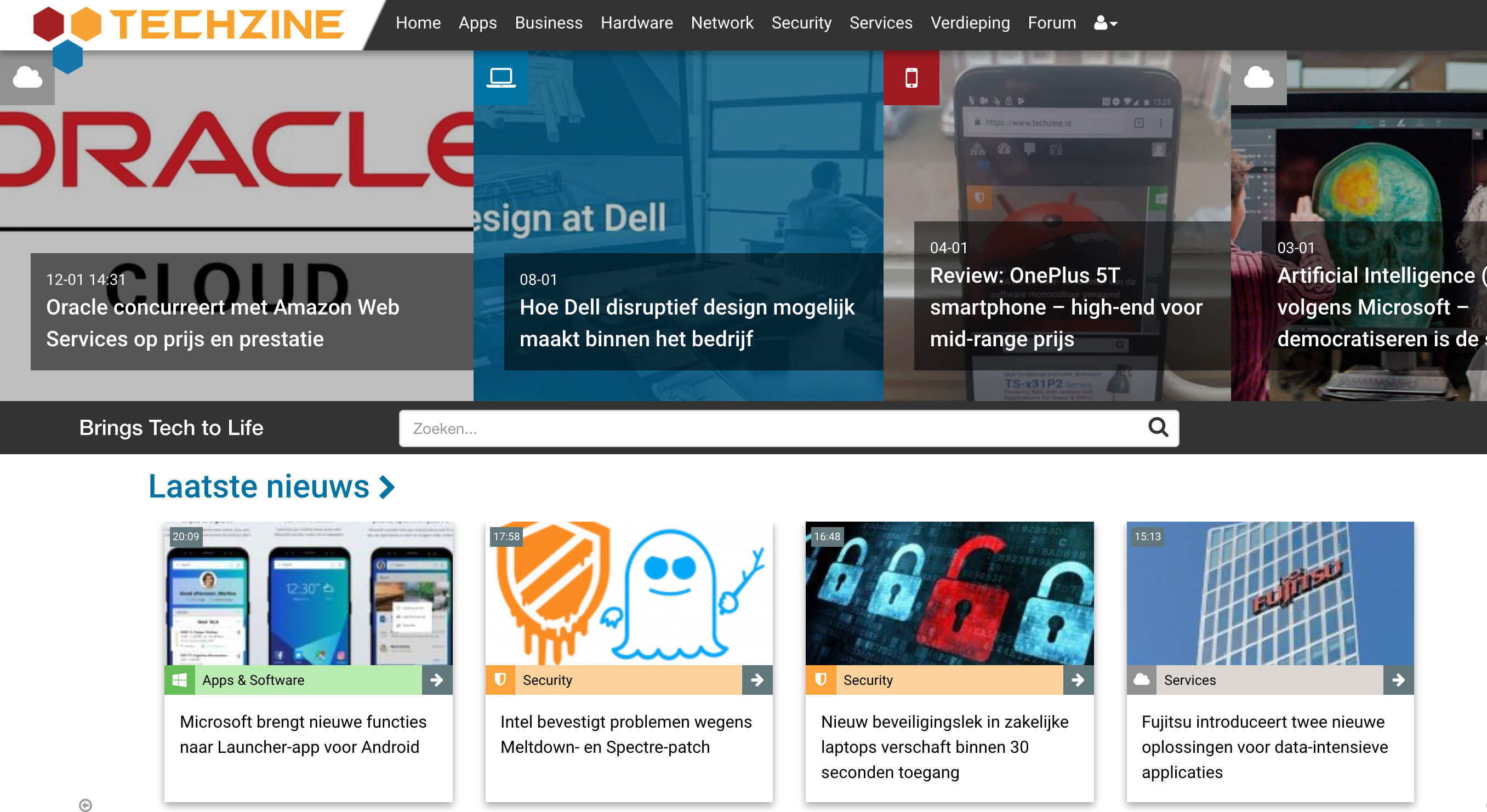Go to the Apps section
Viewport: 1487px width, 812px height.
pyautogui.click(x=477, y=23)
